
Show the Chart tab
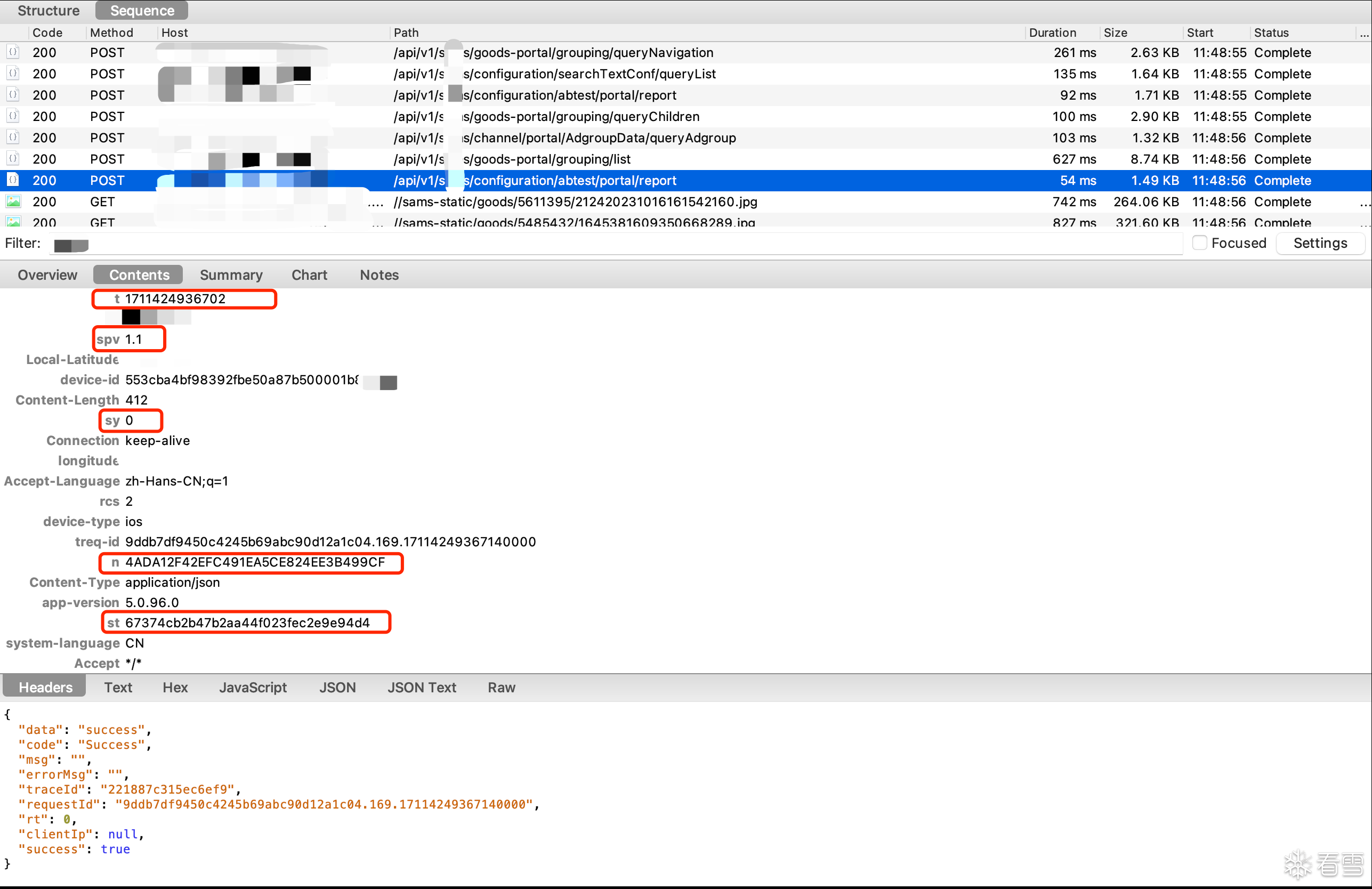[x=309, y=275]
